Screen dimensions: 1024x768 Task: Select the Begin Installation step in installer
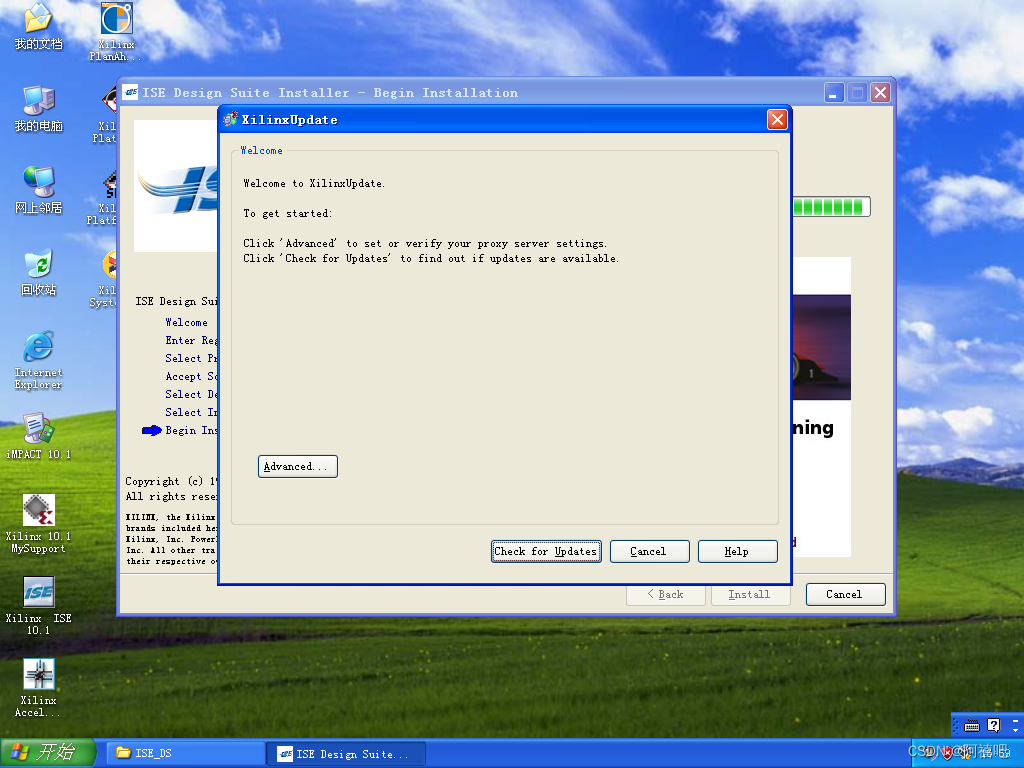[x=190, y=430]
